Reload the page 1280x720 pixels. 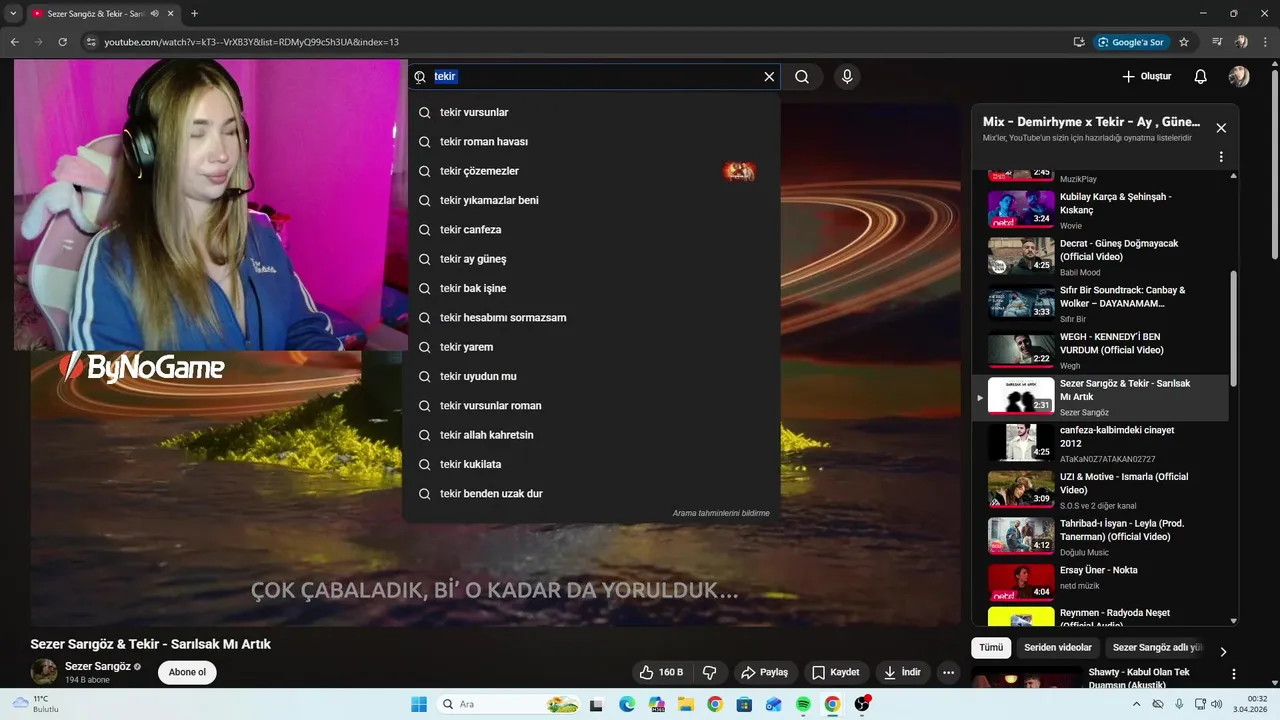coord(62,42)
